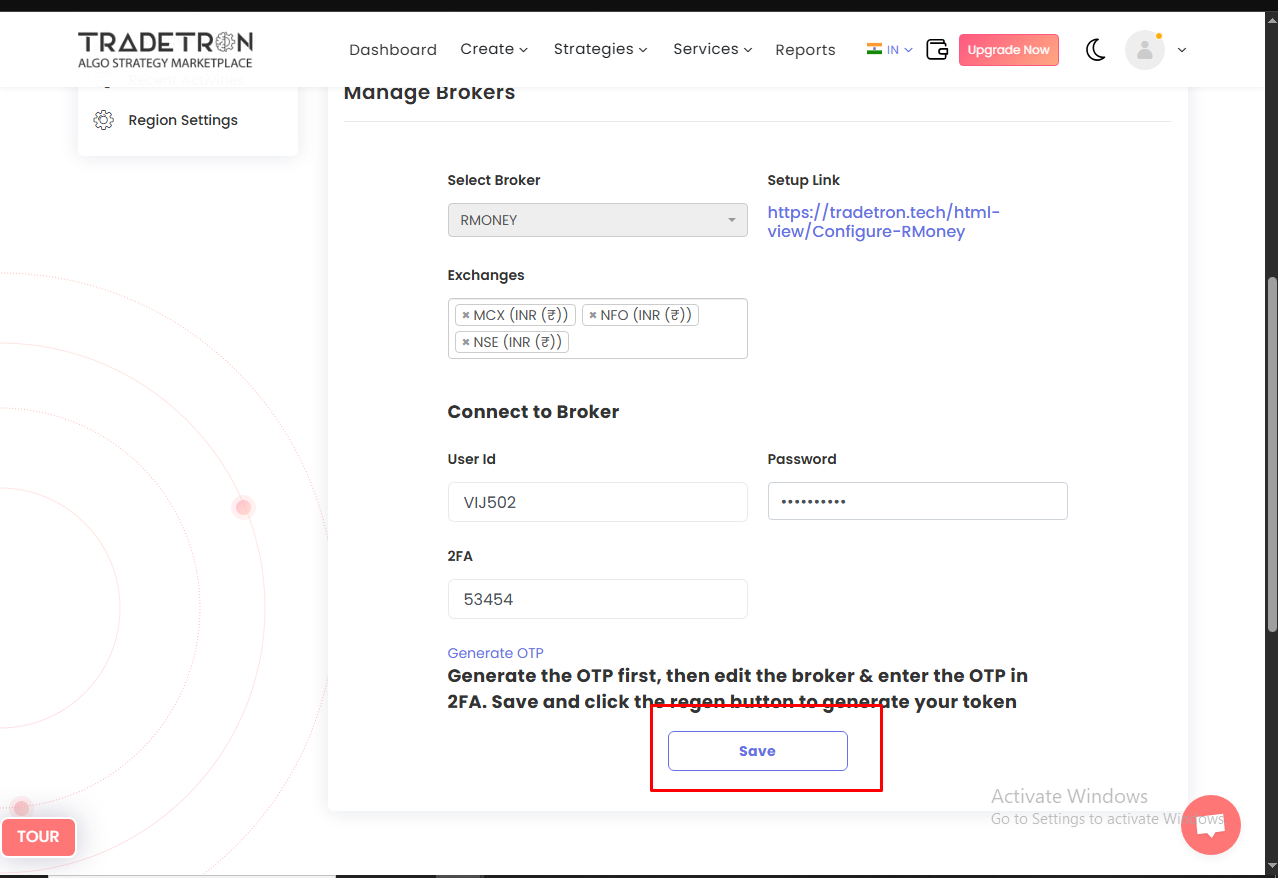Click the Generate OTP link
The height and width of the screenshot is (878, 1278).
tap(496, 653)
